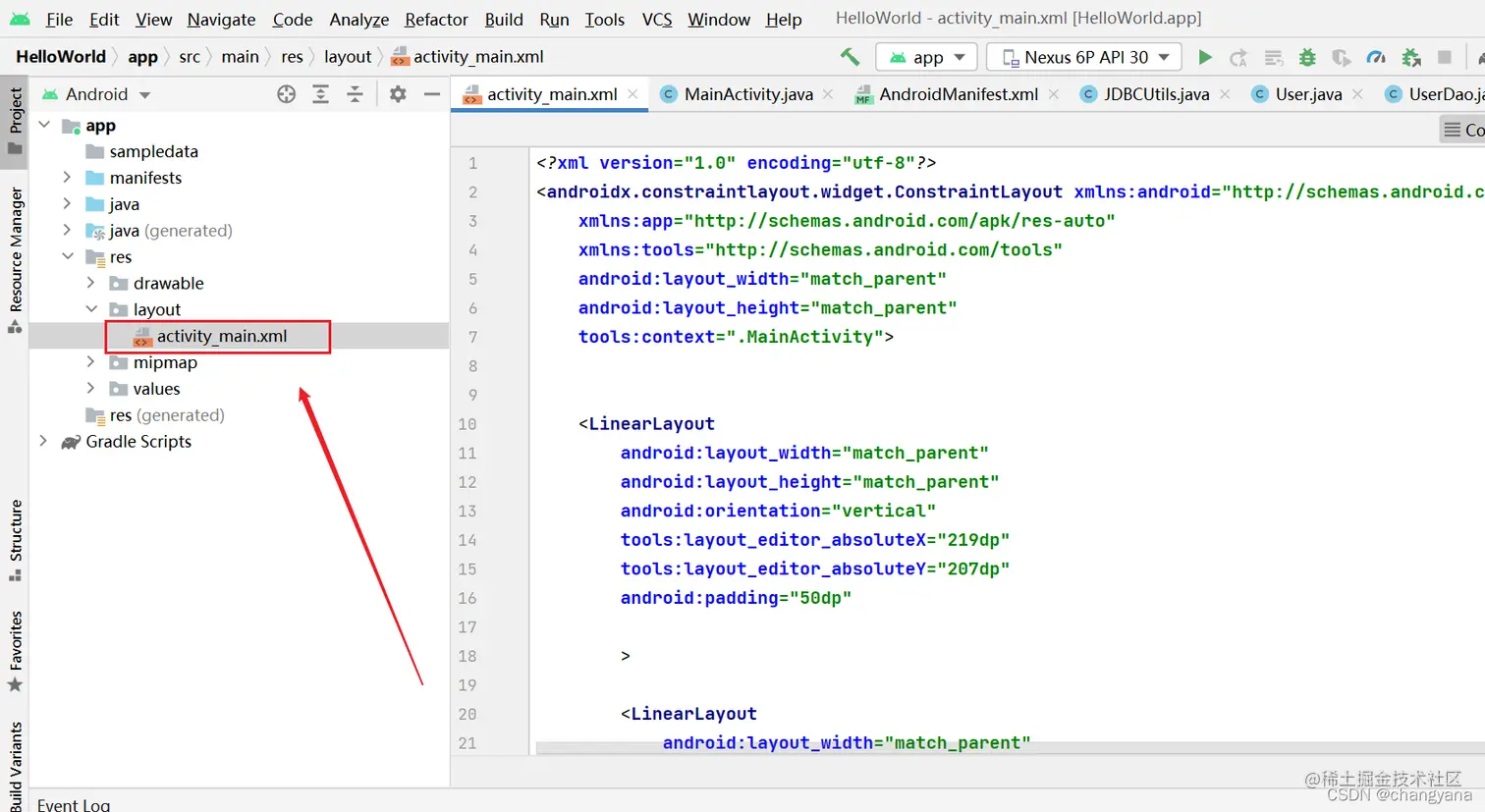Image resolution: width=1485 pixels, height=812 pixels.
Task: Toggle Project side tool window
Action: tap(15, 120)
